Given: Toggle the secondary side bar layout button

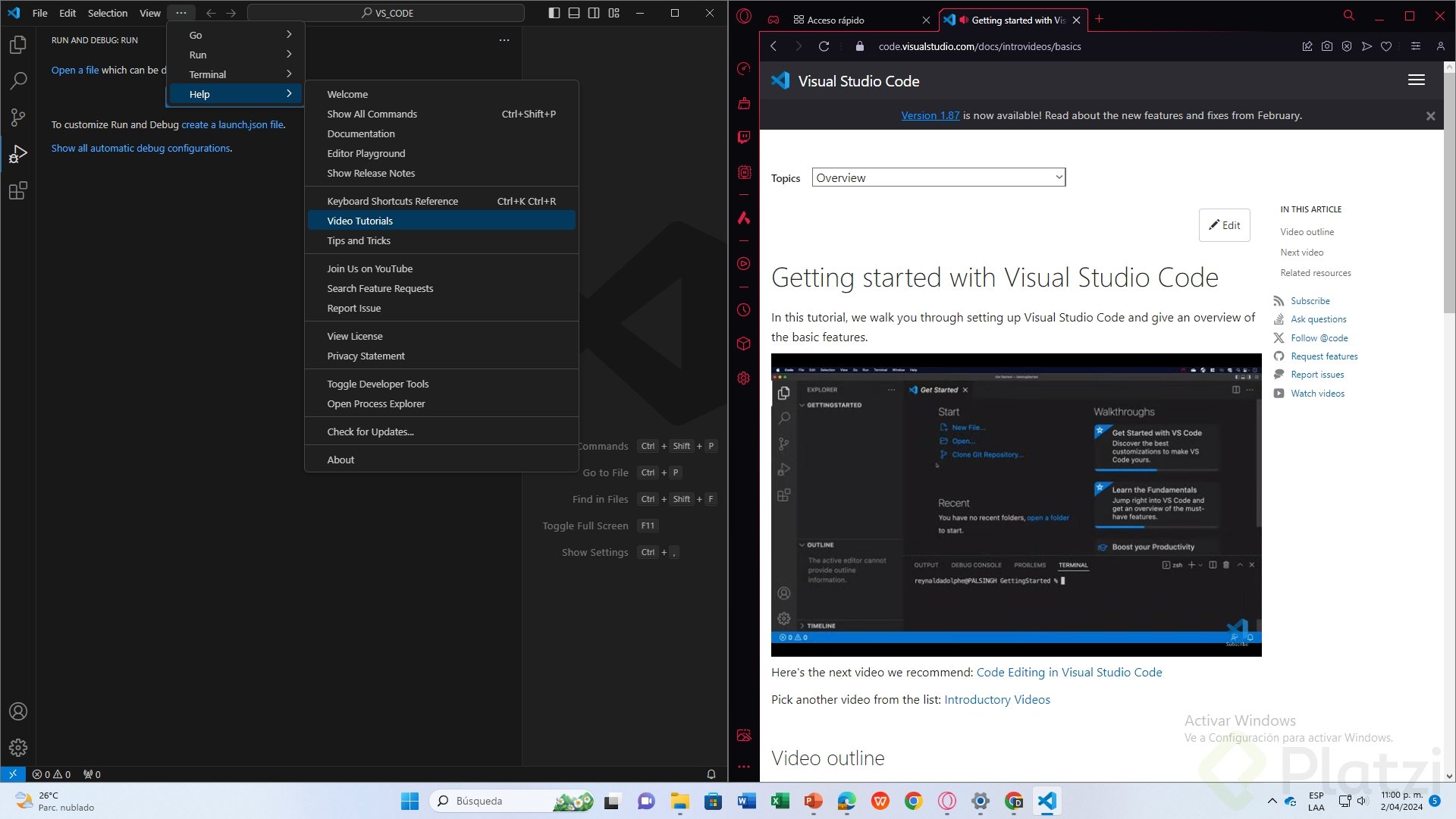Looking at the screenshot, I should tap(594, 13).
